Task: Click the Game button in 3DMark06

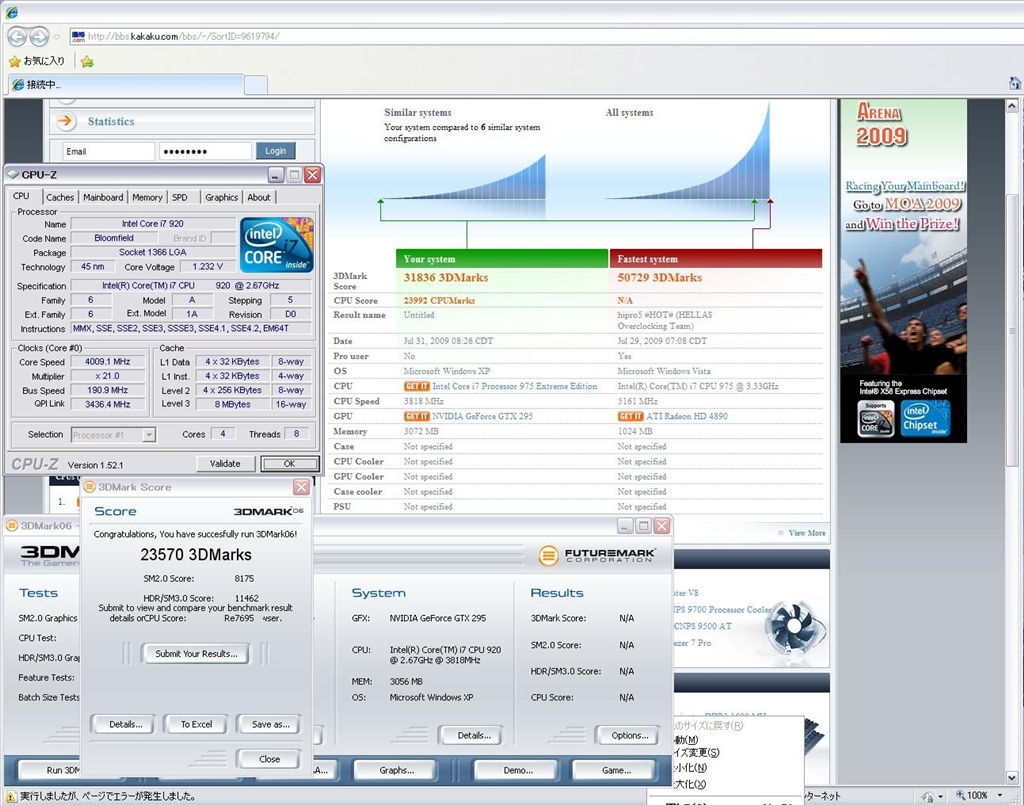Action: coord(616,770)
